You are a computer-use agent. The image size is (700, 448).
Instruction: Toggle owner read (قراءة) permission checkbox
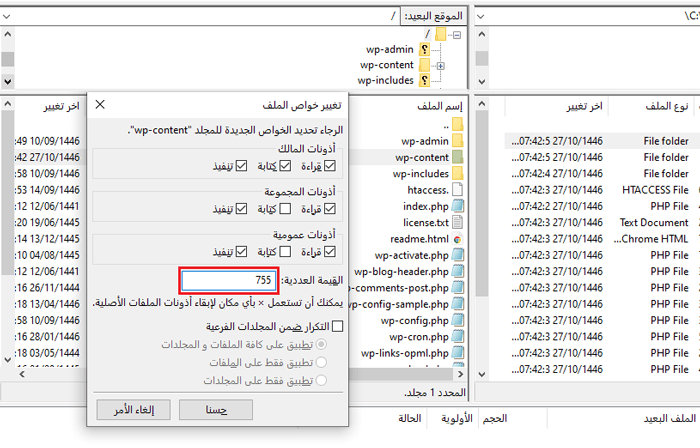pos(330,166)
